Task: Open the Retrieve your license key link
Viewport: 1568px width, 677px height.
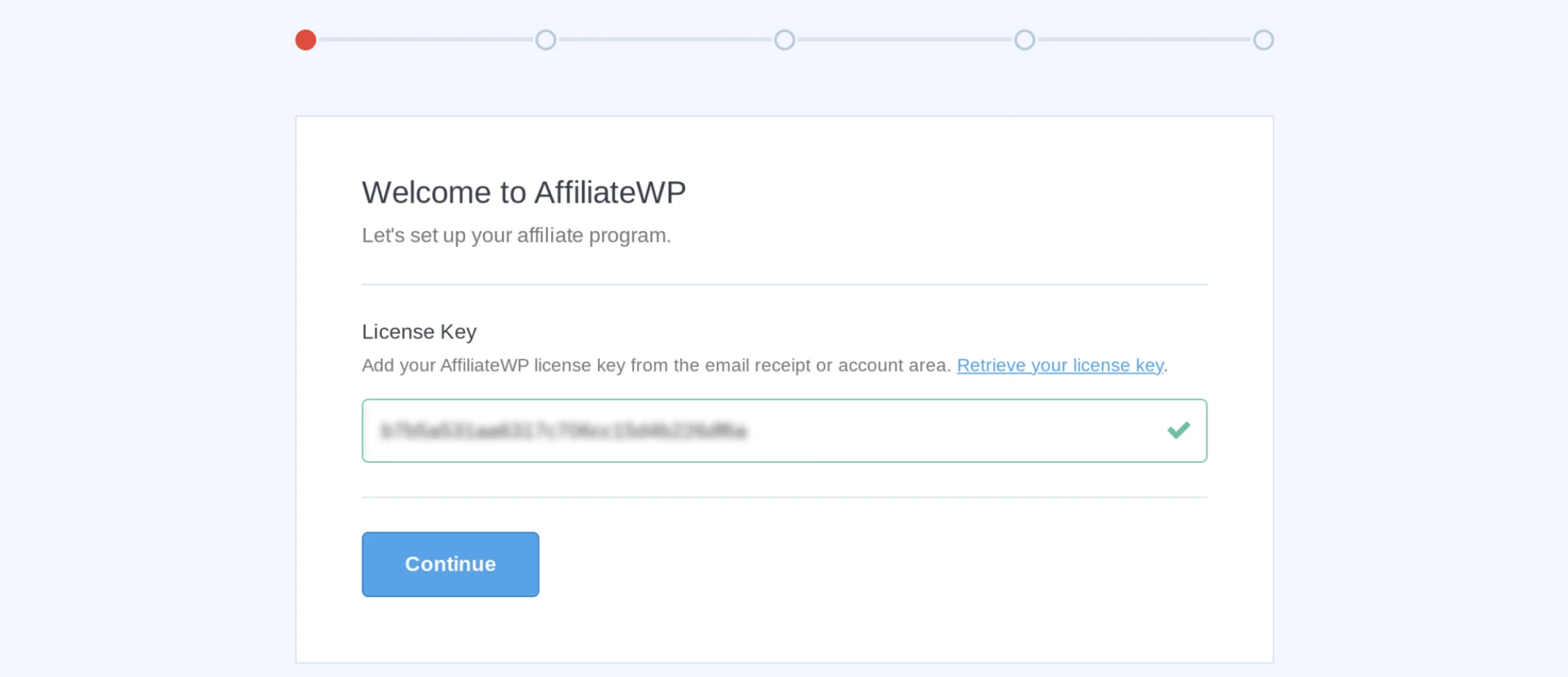Action: [1060, 365]
